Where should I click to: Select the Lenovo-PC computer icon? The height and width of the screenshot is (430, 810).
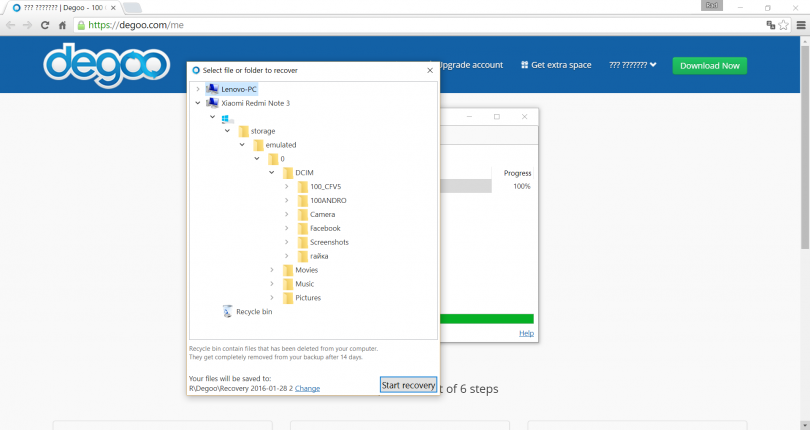click(212, 89)
